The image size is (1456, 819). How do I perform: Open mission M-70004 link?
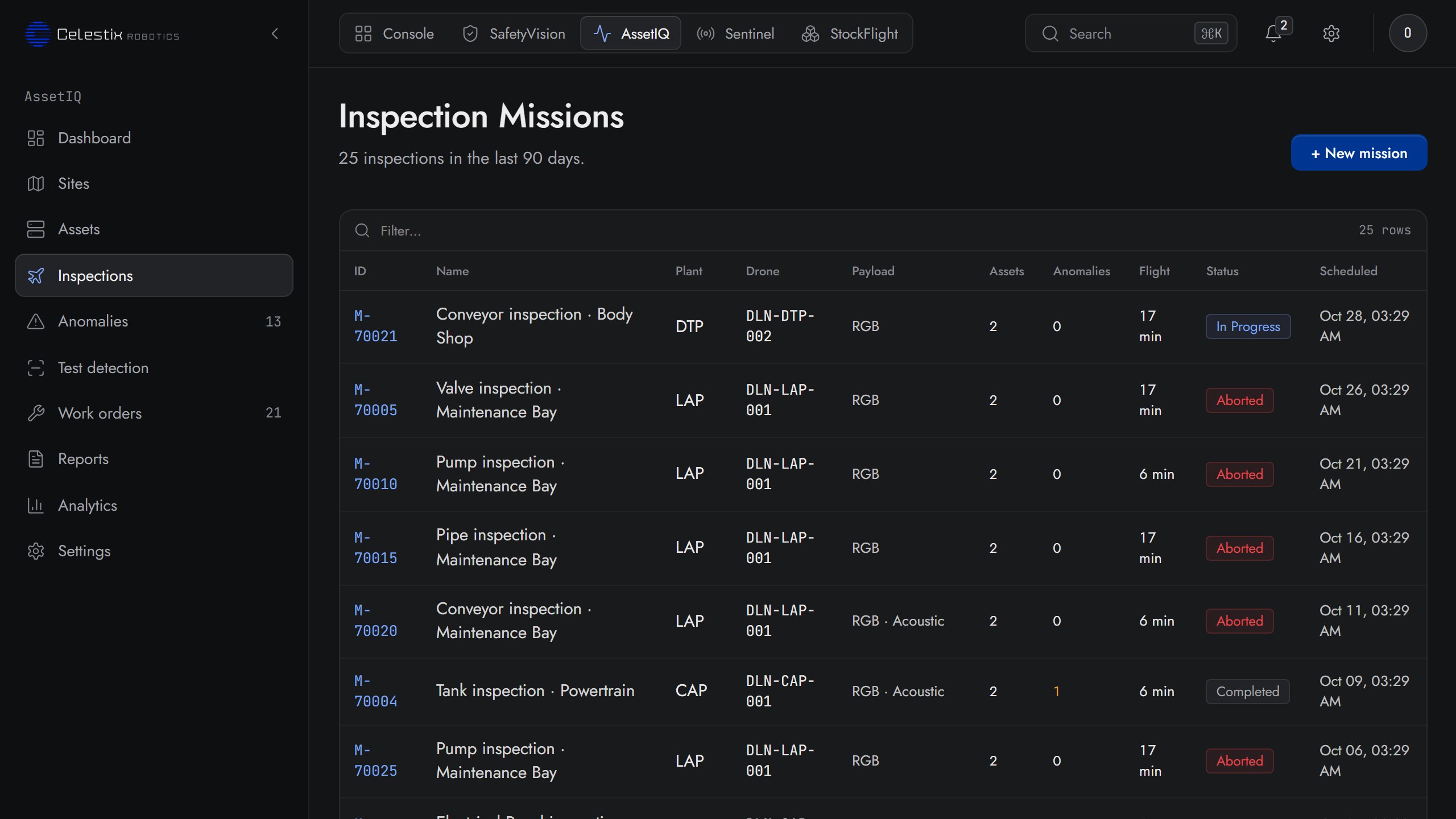(x=375, y=691)
